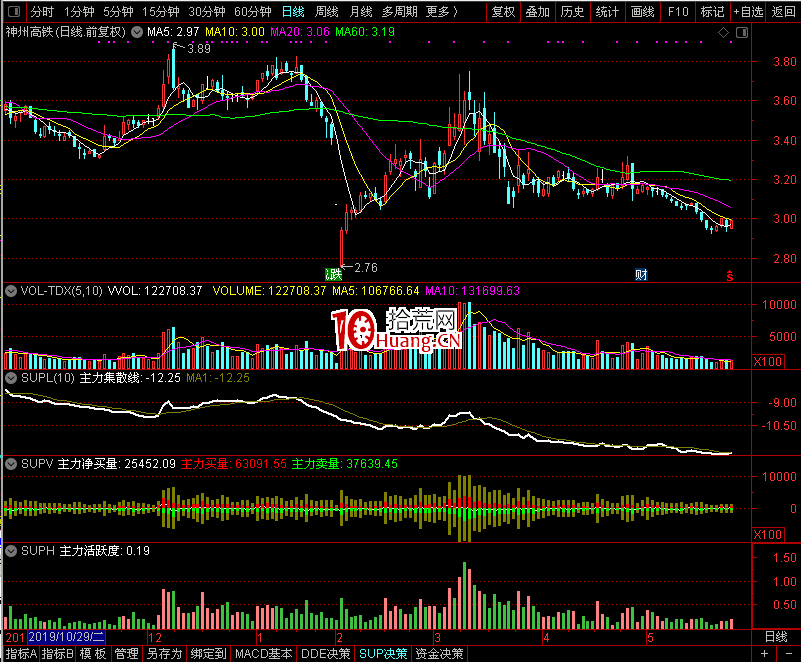Switch to 日线 daily chart

click(x=293, y=11)
